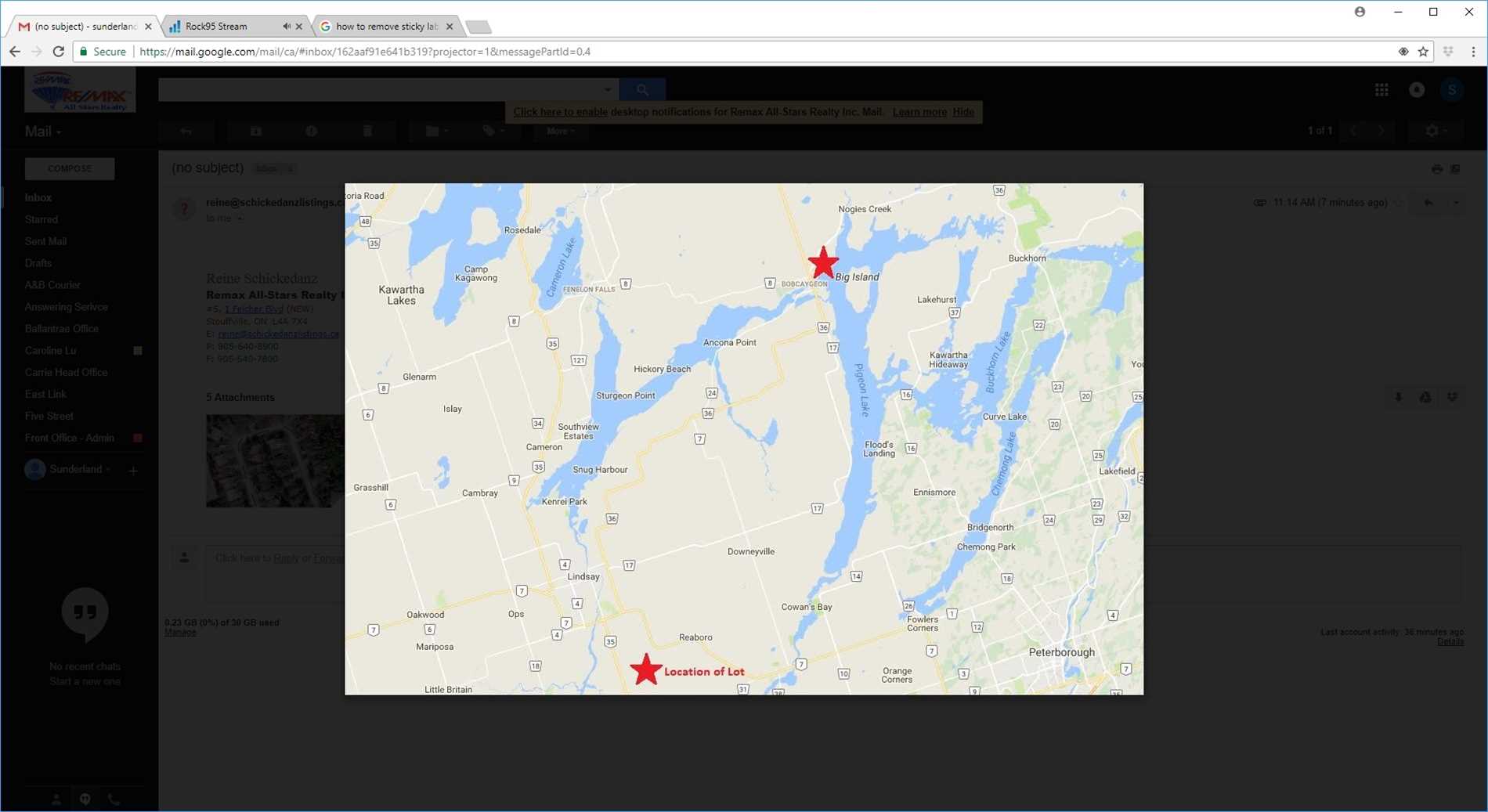Click the map image in the viewer

click(744, 439)
